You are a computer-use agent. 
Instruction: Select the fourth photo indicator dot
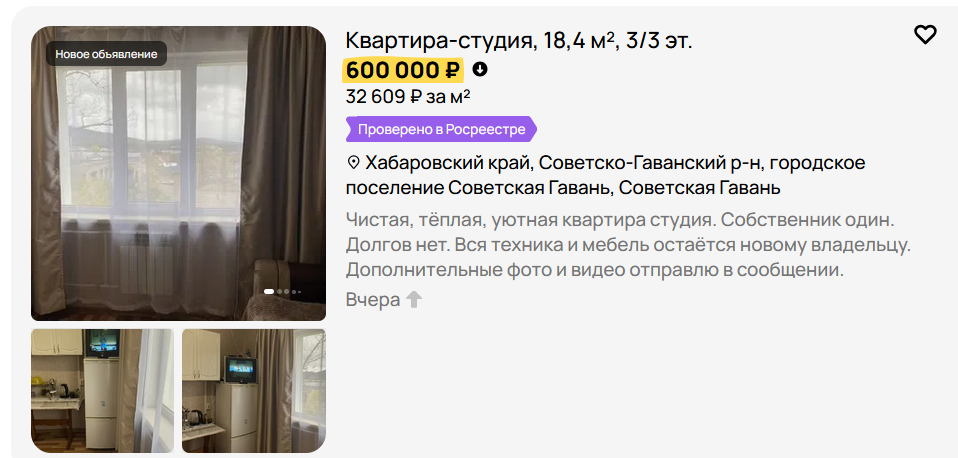pyautogui.click(x=294, y=292)
